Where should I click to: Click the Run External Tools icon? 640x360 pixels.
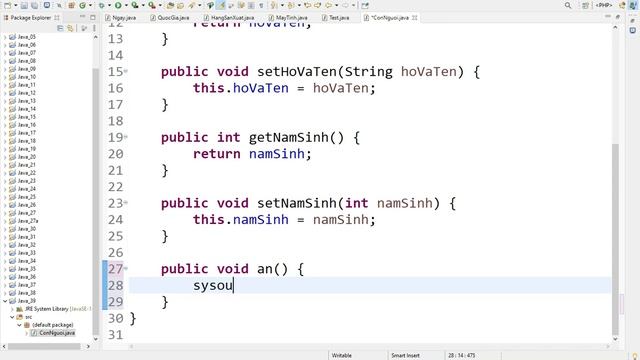coord(151,5)
